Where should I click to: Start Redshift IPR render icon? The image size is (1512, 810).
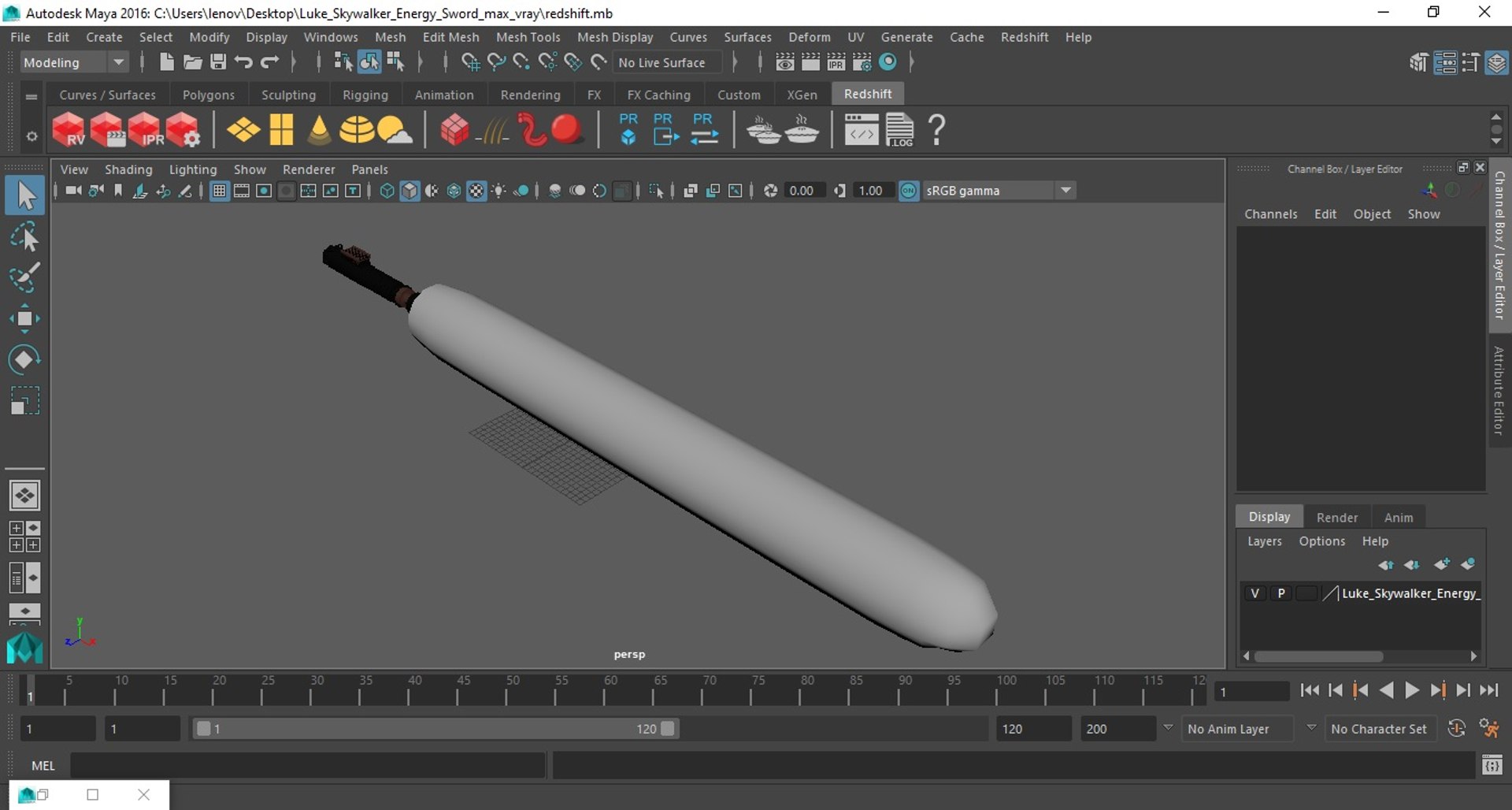coord(145,130)
